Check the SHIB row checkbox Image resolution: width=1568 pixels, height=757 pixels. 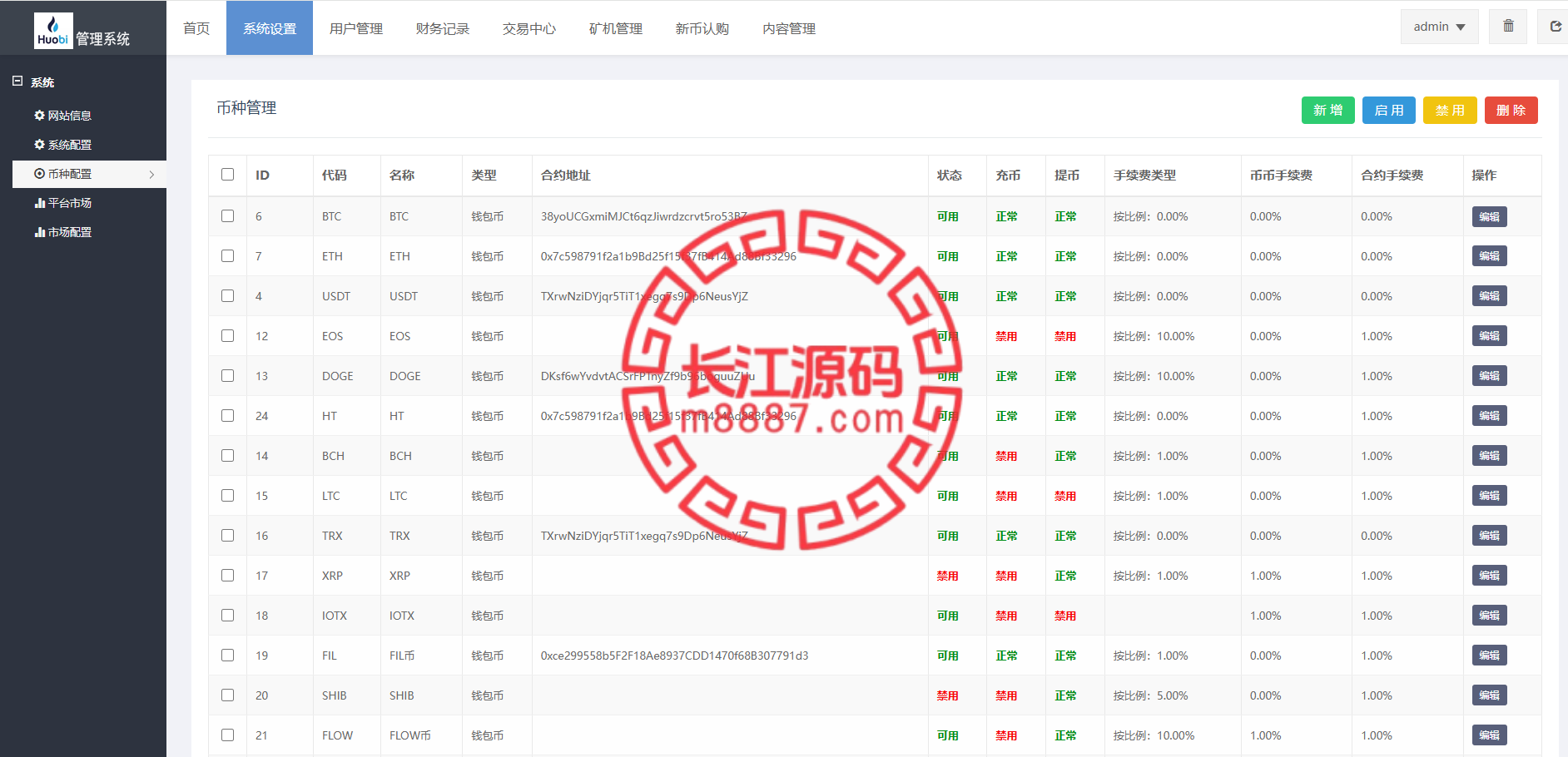(227, 695)
